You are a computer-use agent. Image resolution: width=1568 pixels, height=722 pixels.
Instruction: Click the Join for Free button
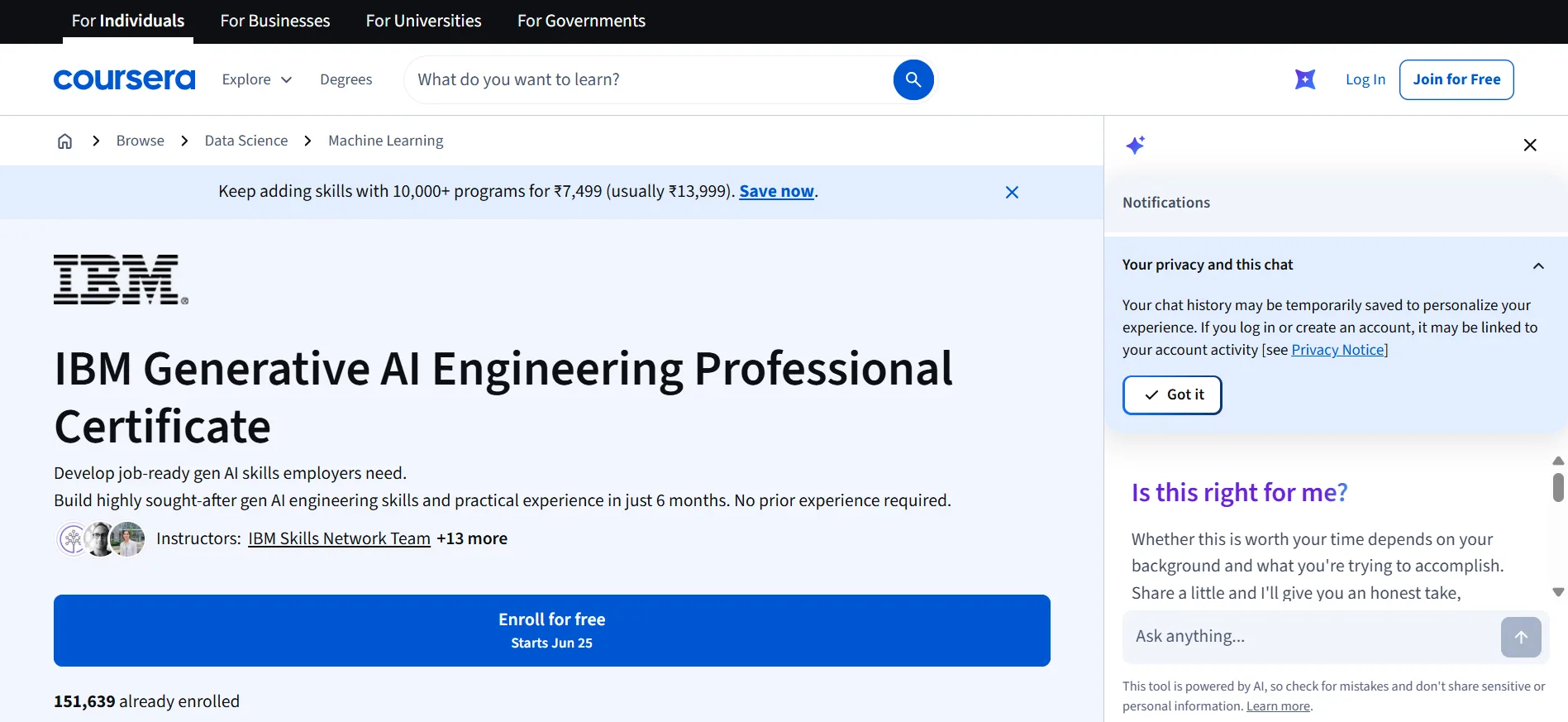1456,79
